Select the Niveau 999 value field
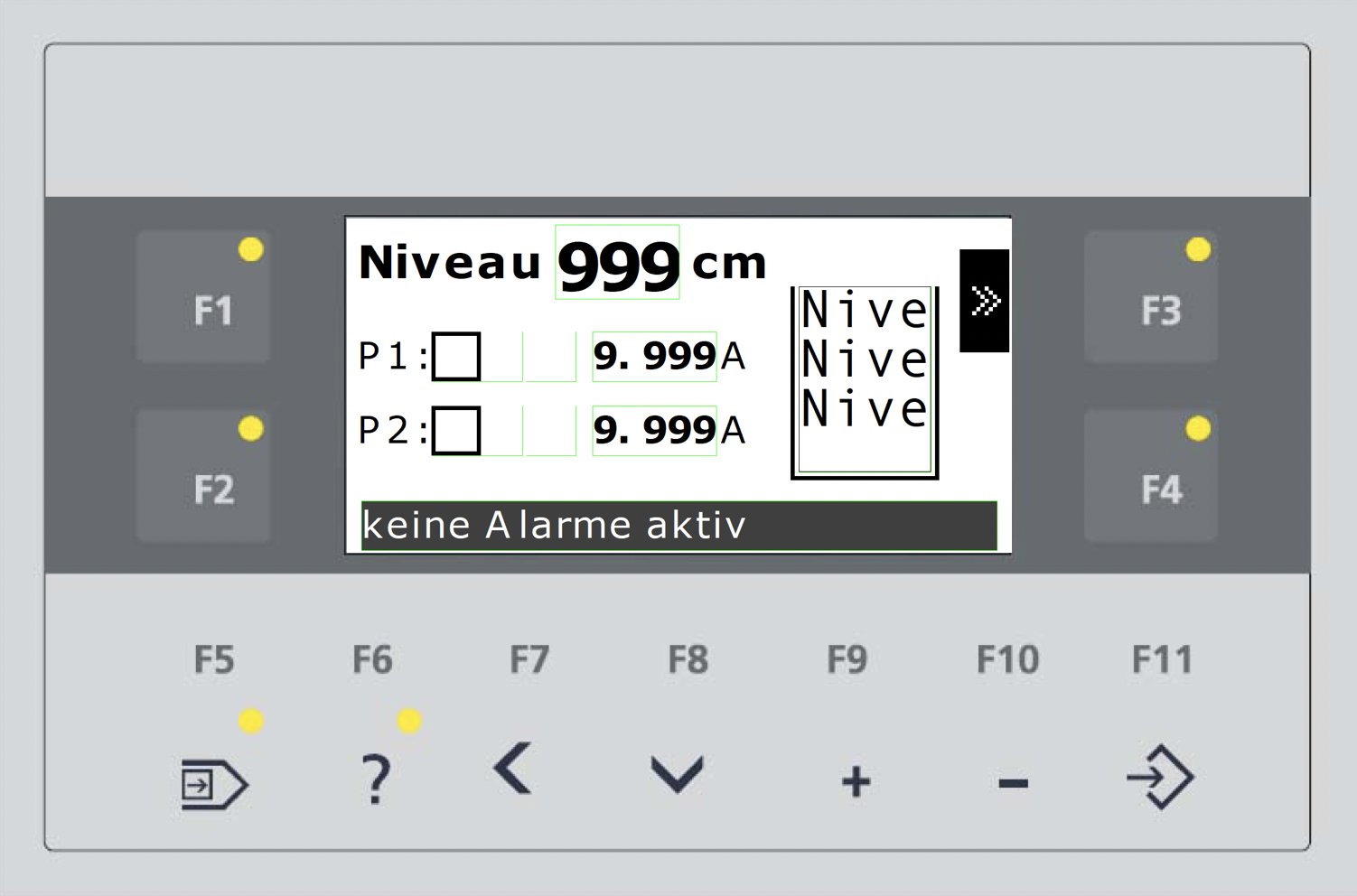The image size is (1357, 896). [617, 262]
